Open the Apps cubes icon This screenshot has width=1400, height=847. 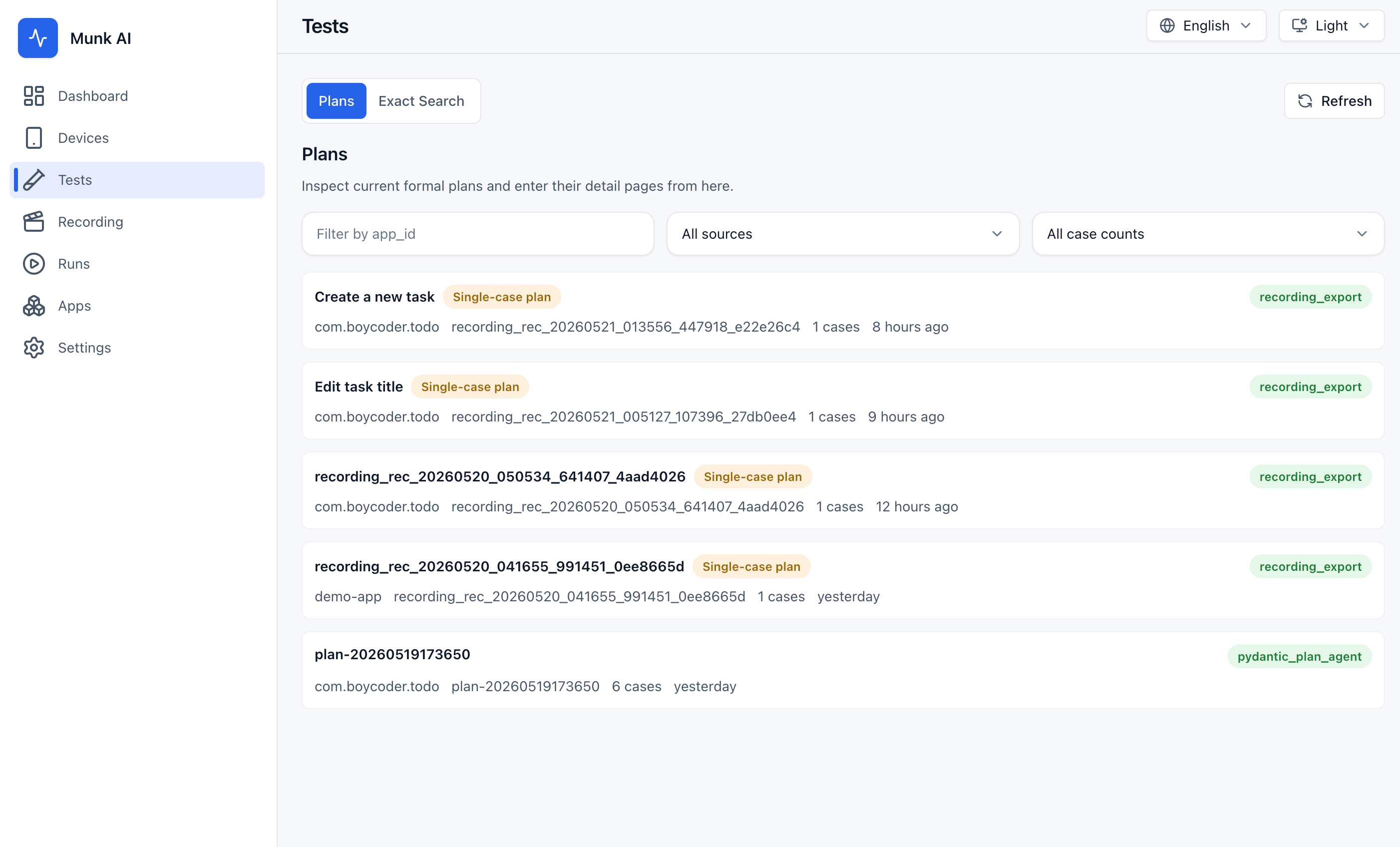(x=33, y=306)
